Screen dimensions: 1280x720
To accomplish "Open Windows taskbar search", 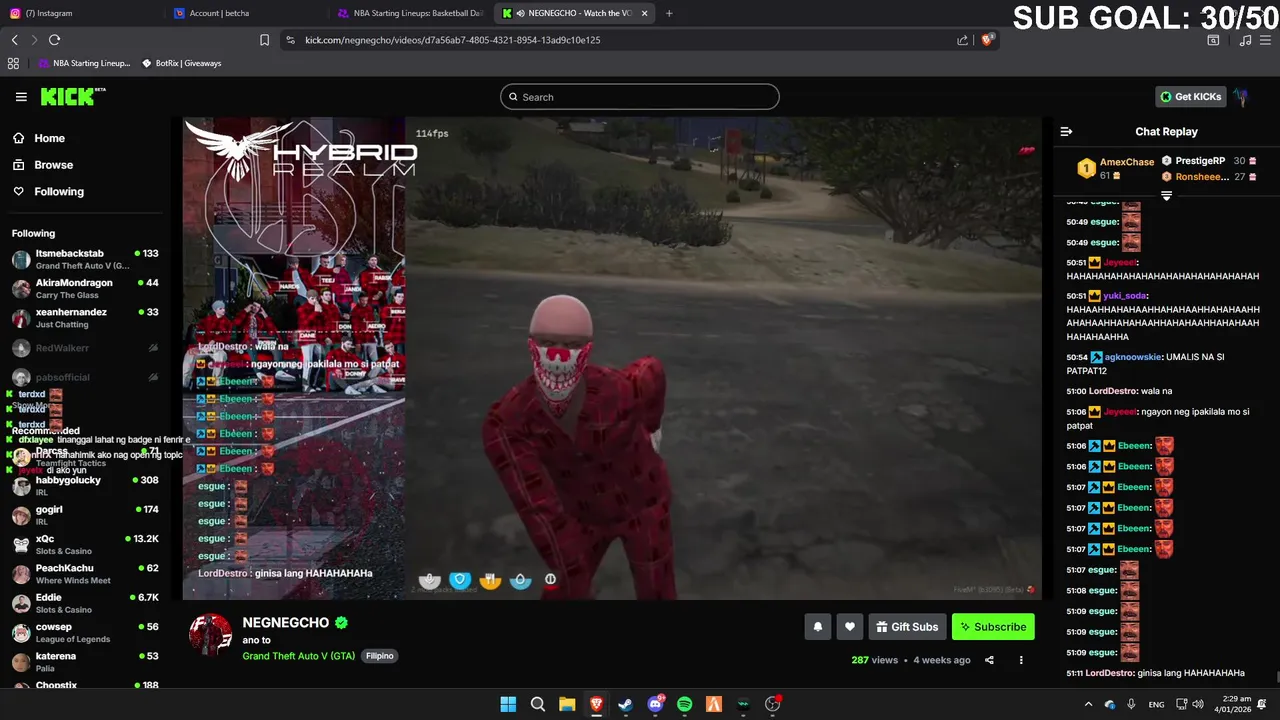I will click(537, 704).
